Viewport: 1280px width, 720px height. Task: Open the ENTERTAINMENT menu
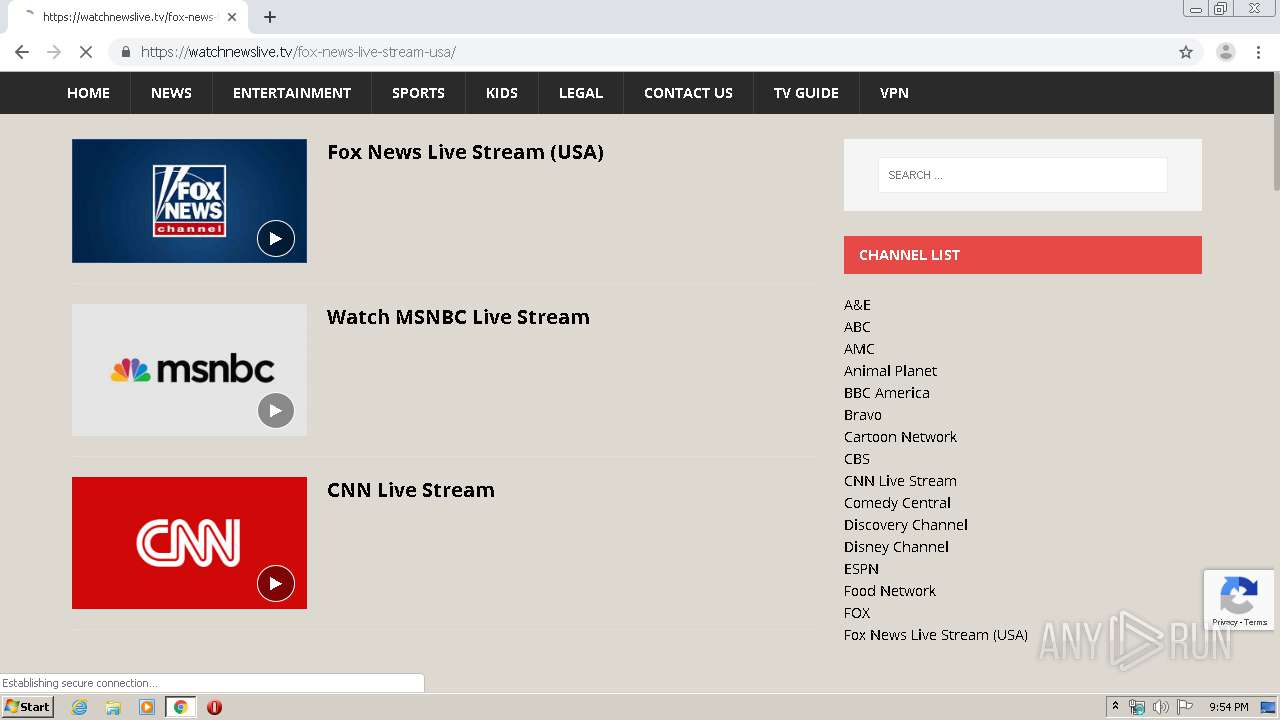pos(292,93)
